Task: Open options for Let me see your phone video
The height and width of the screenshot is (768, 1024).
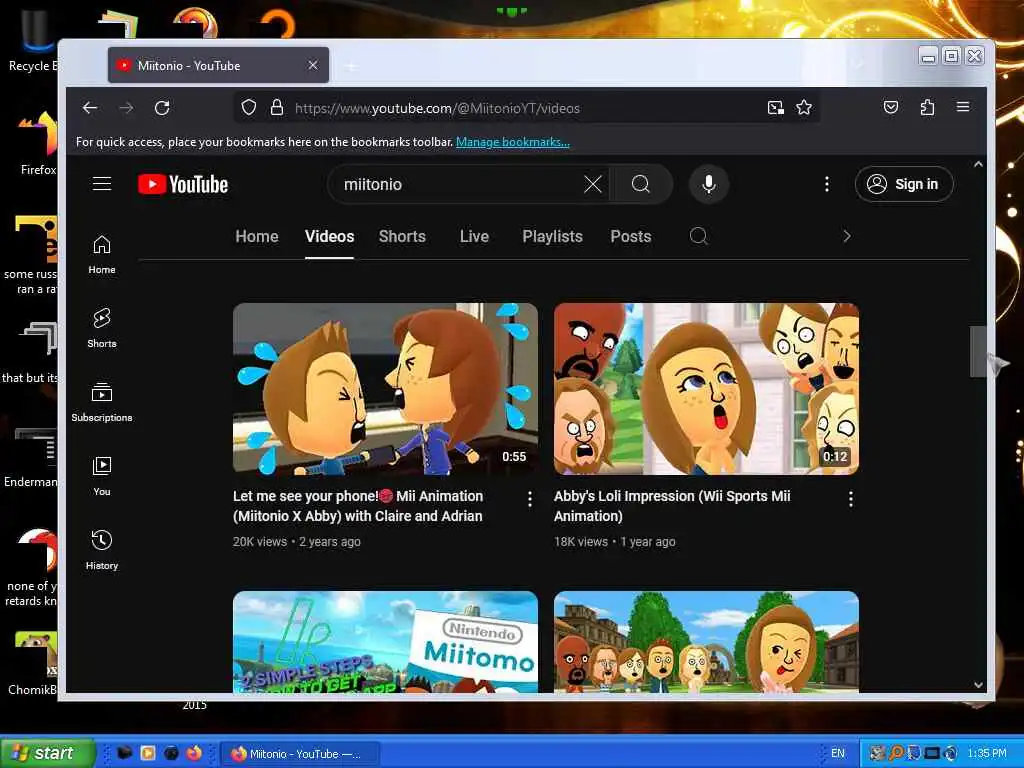Action: tap(530, 499)
